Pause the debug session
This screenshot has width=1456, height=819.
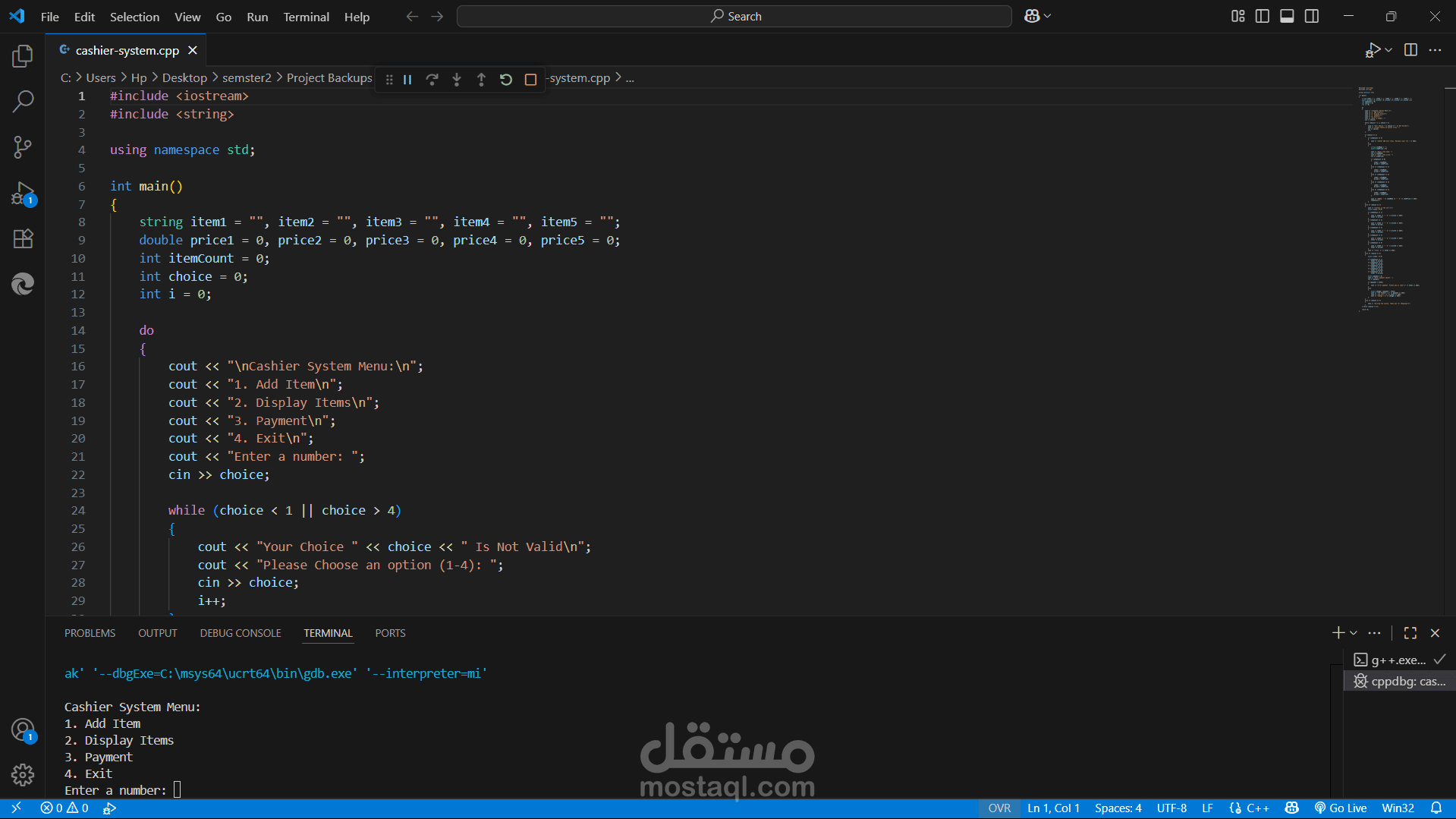tap(407, 79)
